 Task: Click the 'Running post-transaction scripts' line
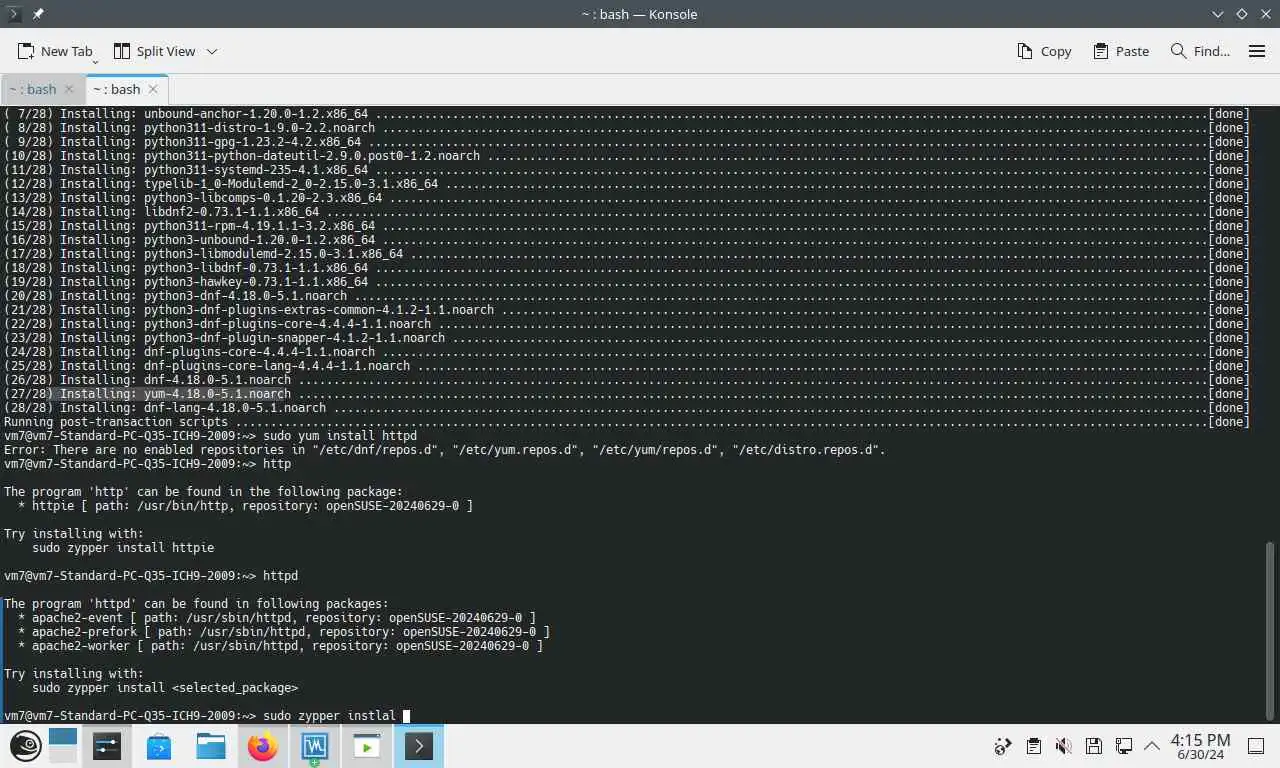coord(627,422)
